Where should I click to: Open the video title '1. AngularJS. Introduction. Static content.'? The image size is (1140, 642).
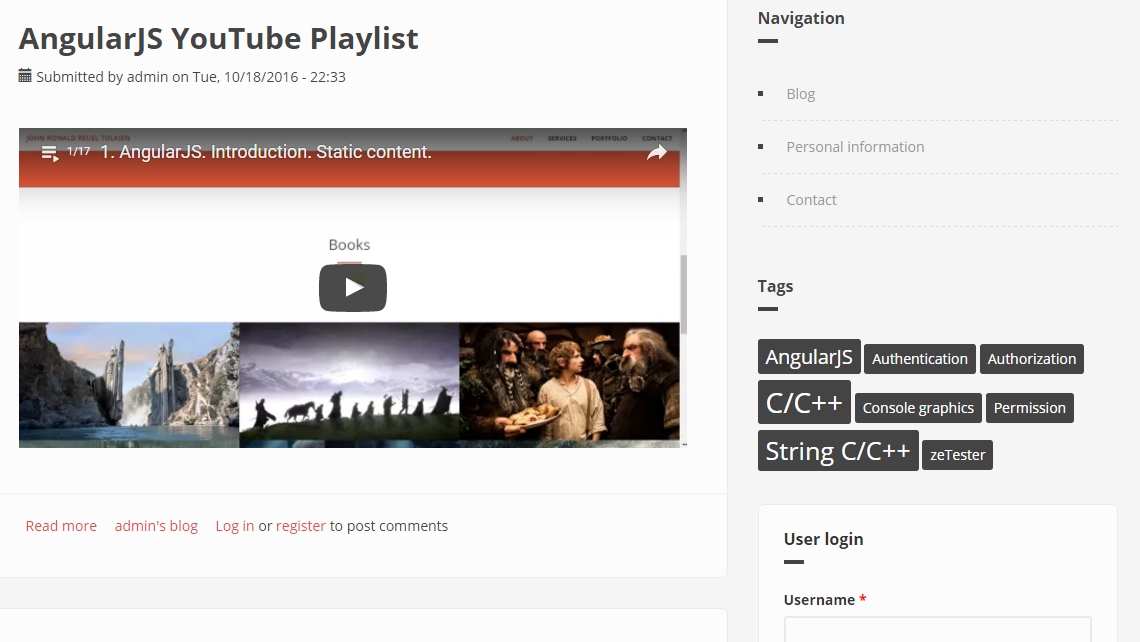[266, 152]
